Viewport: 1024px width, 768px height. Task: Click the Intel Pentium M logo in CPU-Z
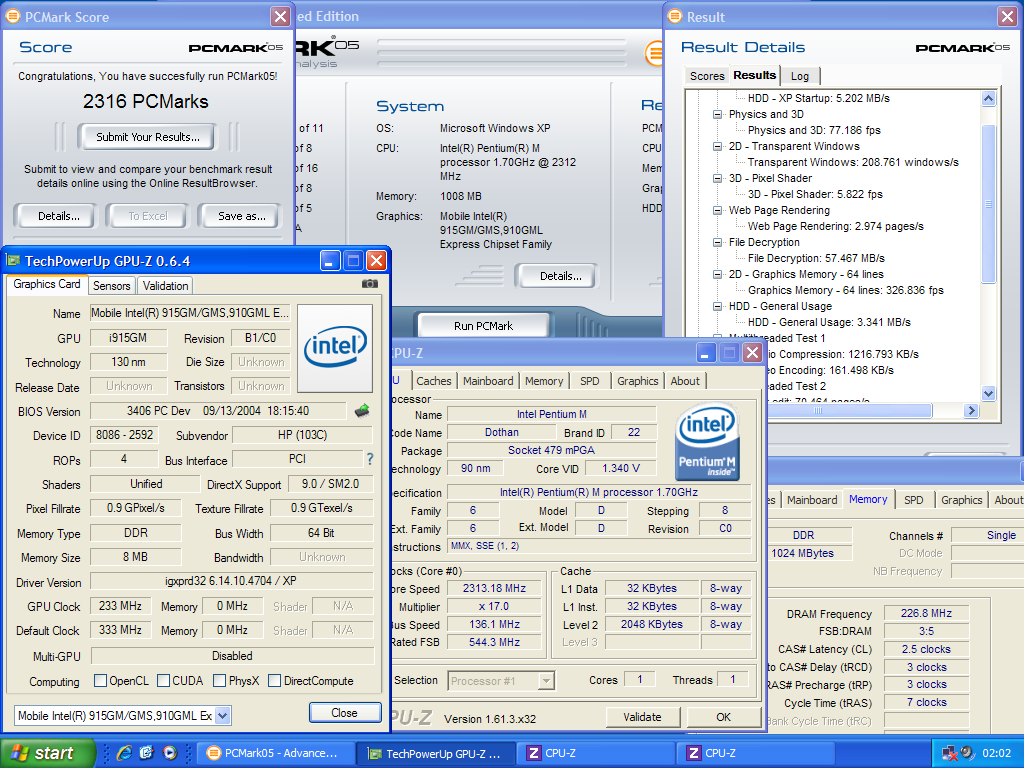(x=708, y=441)
